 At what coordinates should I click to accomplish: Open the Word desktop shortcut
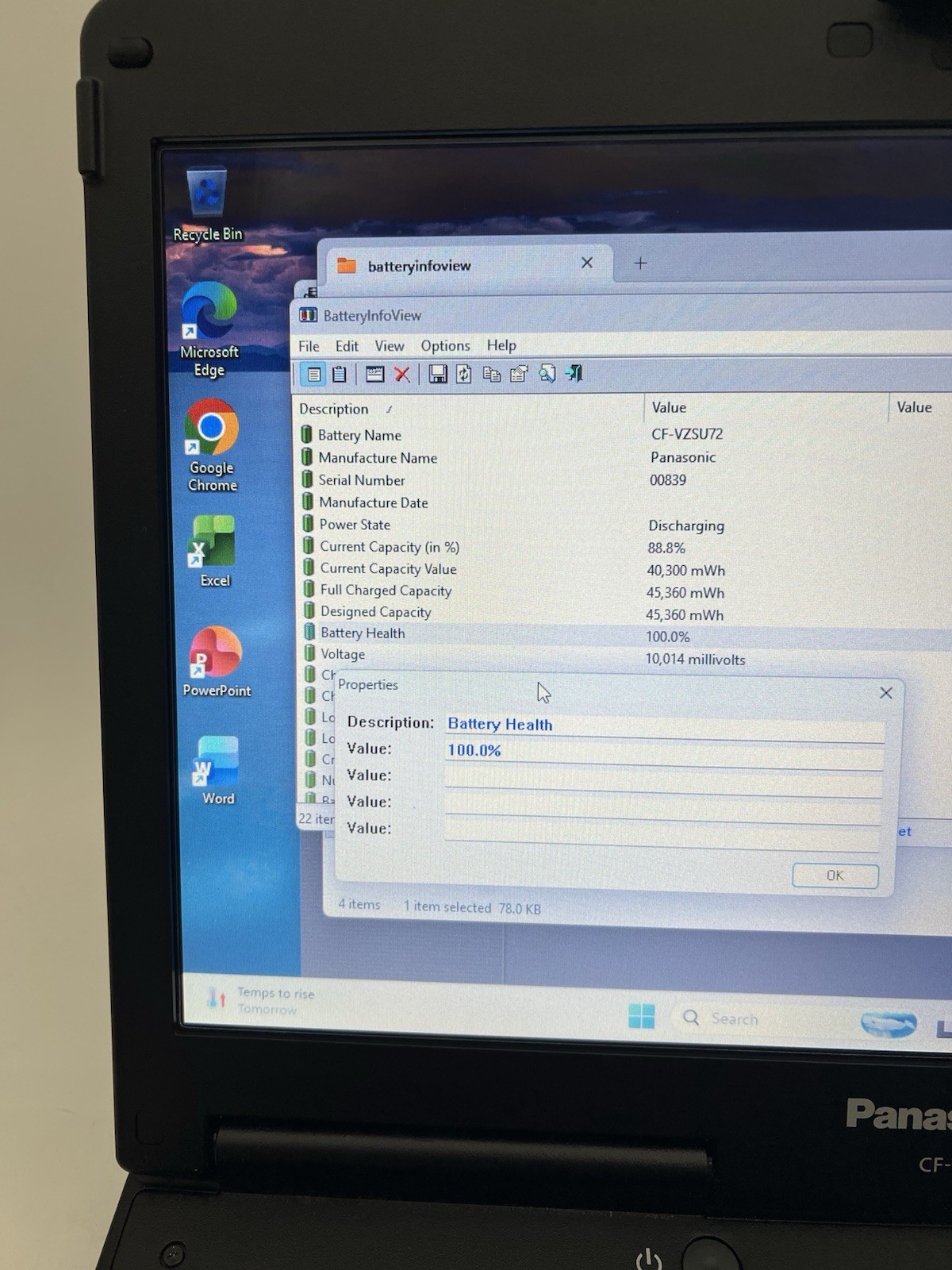pyautogui.click(x=218, y=770)
